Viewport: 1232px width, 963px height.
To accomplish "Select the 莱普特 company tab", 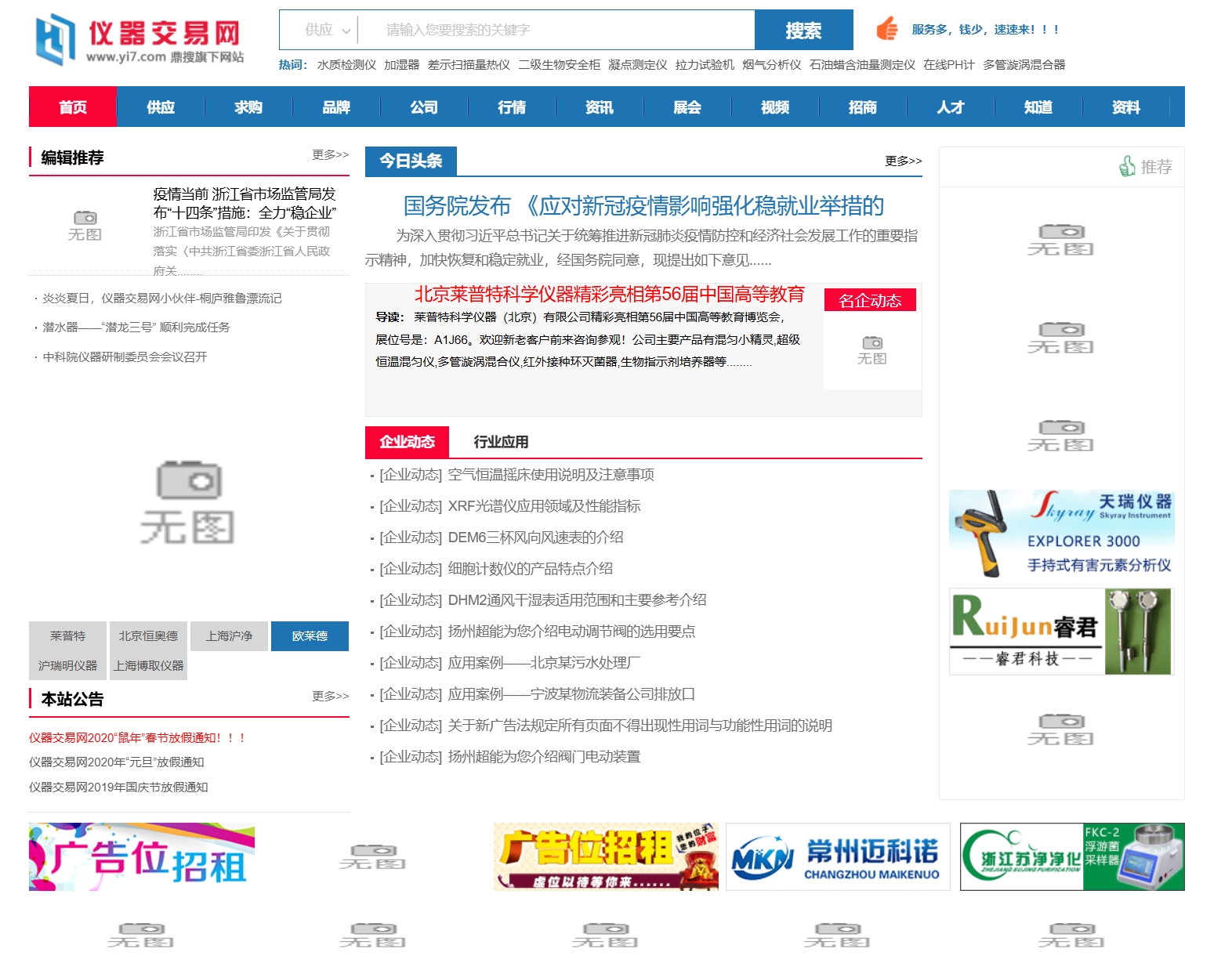I will 68,636.
